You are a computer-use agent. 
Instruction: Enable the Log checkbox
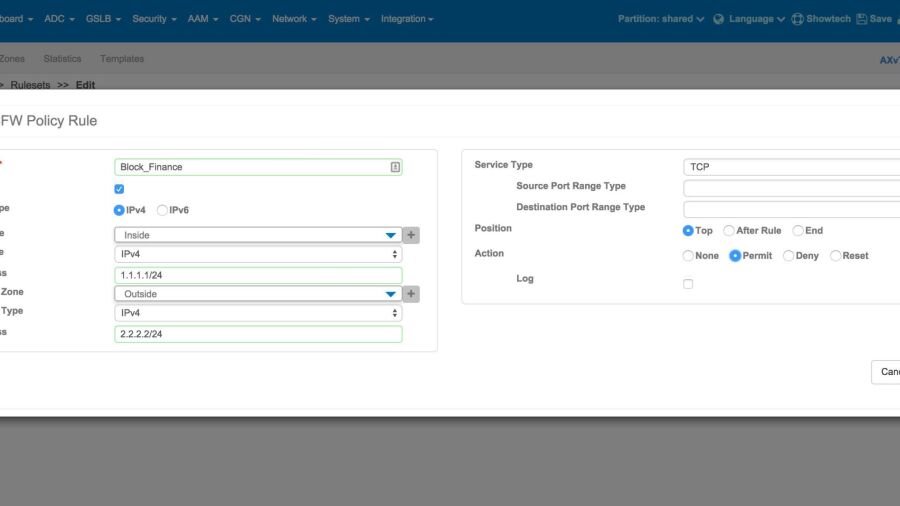point(688,284)
